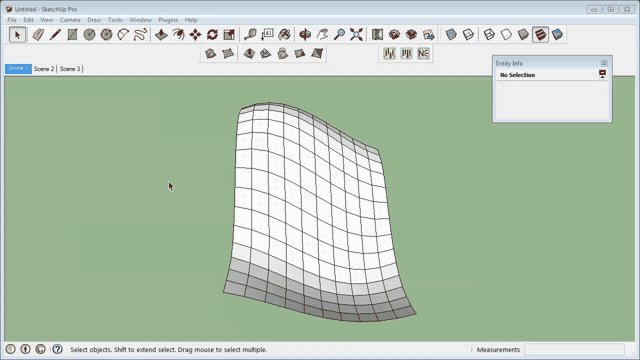The image size is (640, 360).
Task: Select the Orbit tool
Action: pyautogui.click(x=305, y=35)
